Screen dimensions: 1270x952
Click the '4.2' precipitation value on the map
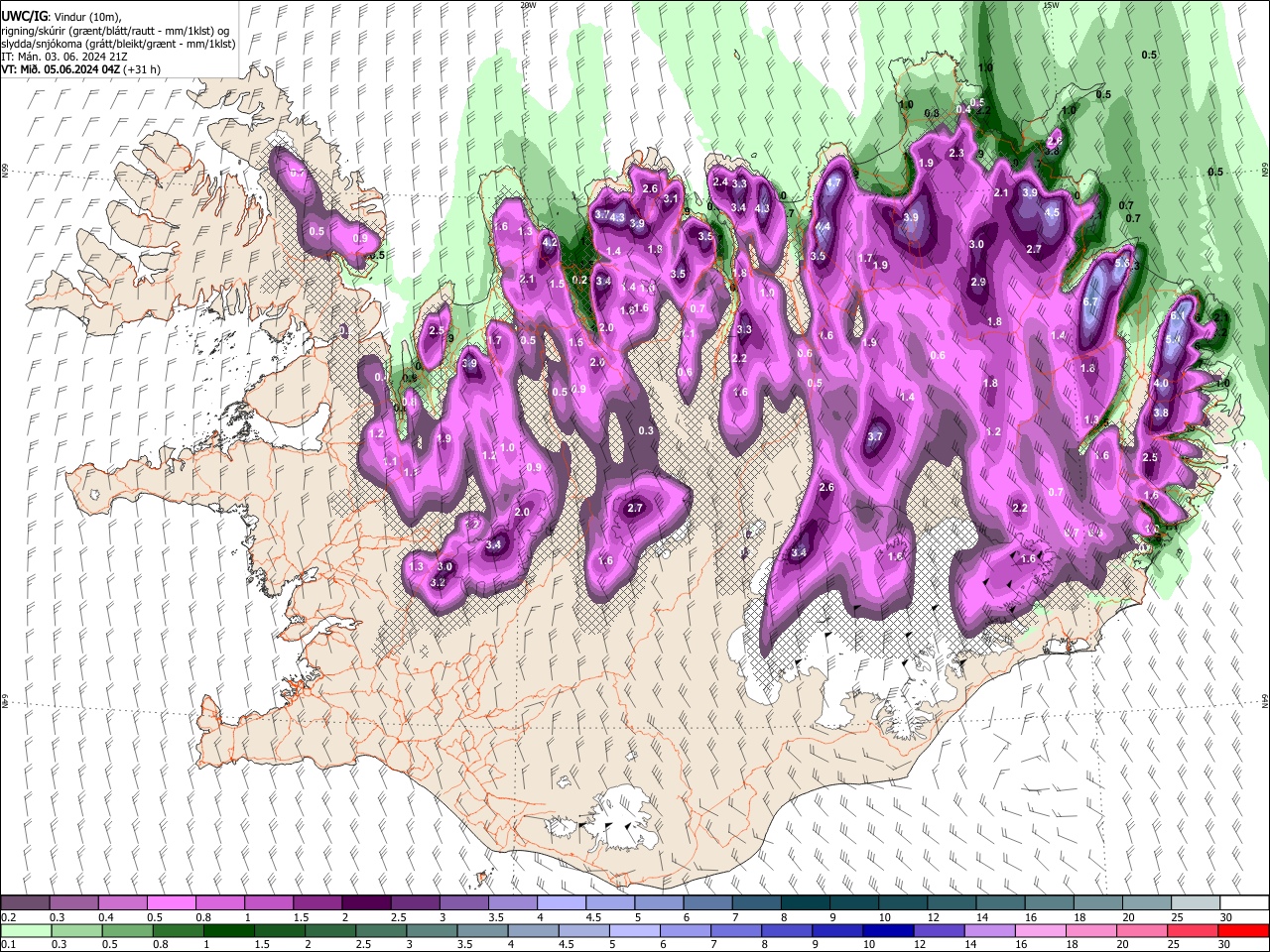(x=551, y=242)
